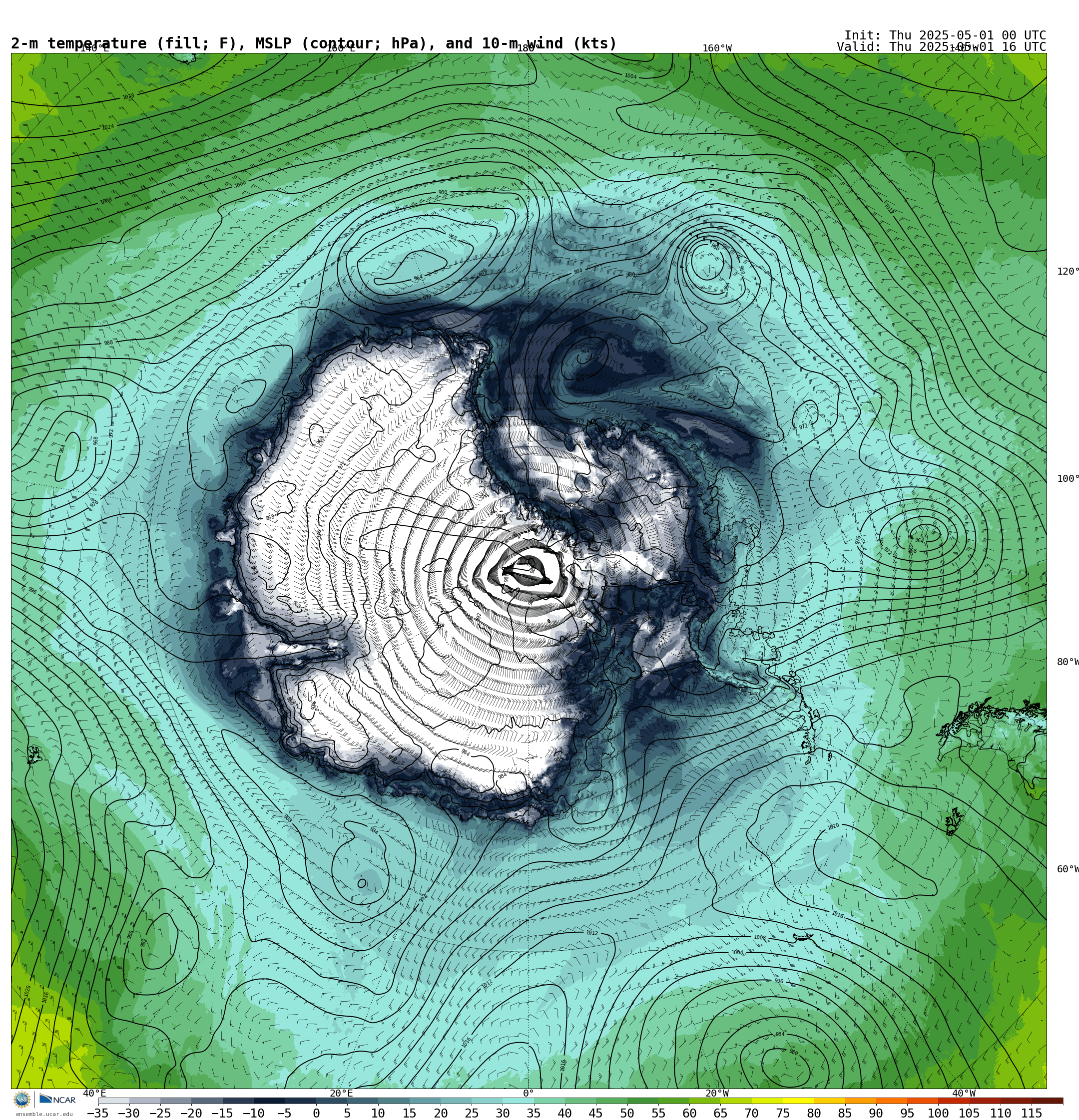Click the '20°E' longitude label at bottom
The width and height of the screenshot is (1079, 1120).
pyautogui.click(x=341, y=1093)
